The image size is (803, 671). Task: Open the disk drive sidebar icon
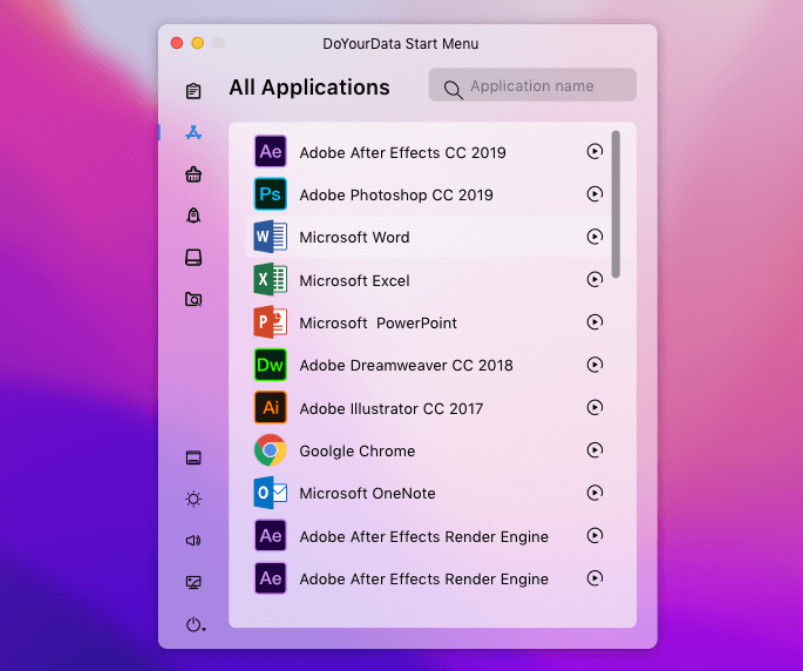[193, 257]
